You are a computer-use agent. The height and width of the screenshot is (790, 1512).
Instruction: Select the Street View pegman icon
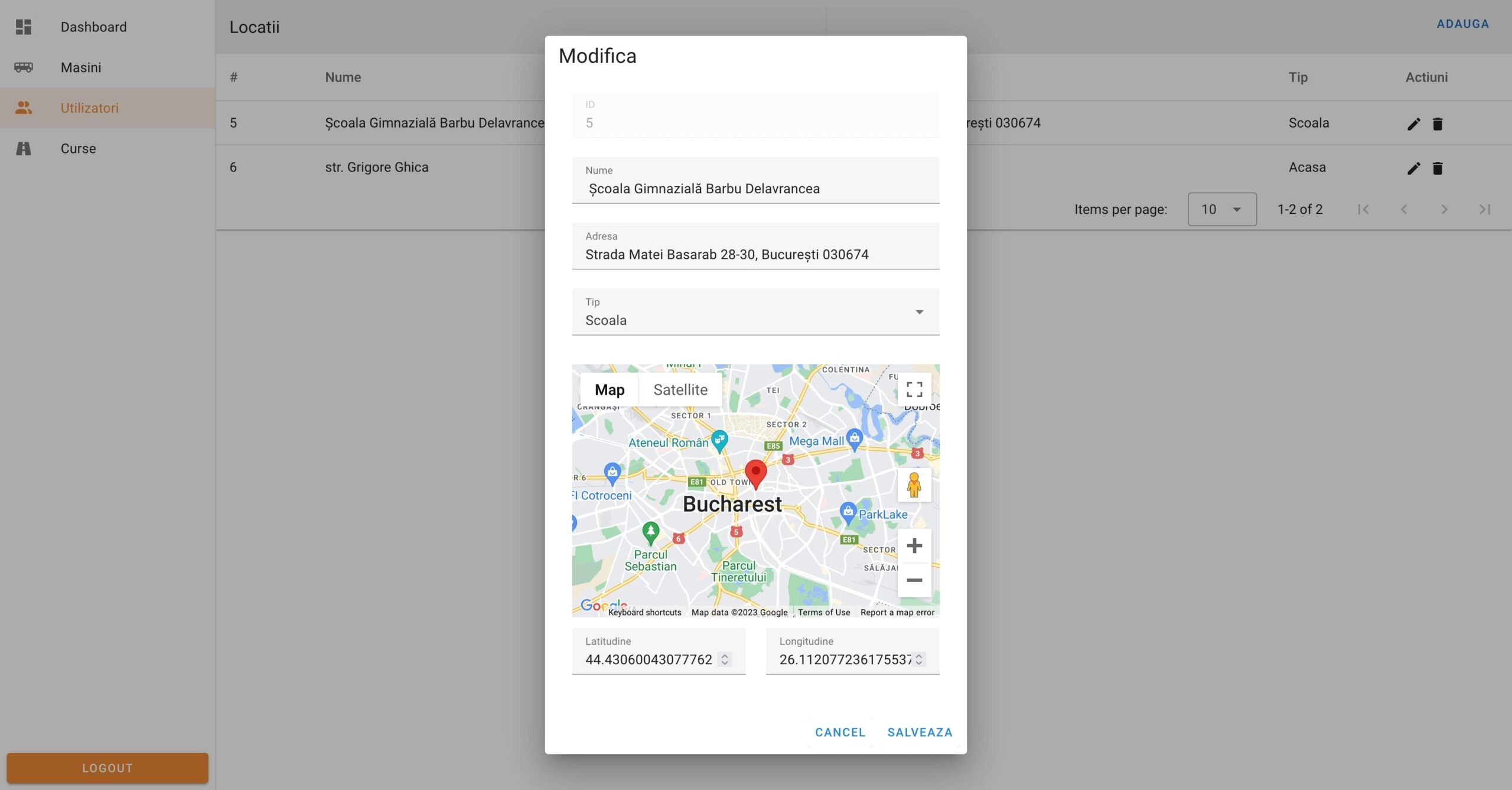[914, 485]
